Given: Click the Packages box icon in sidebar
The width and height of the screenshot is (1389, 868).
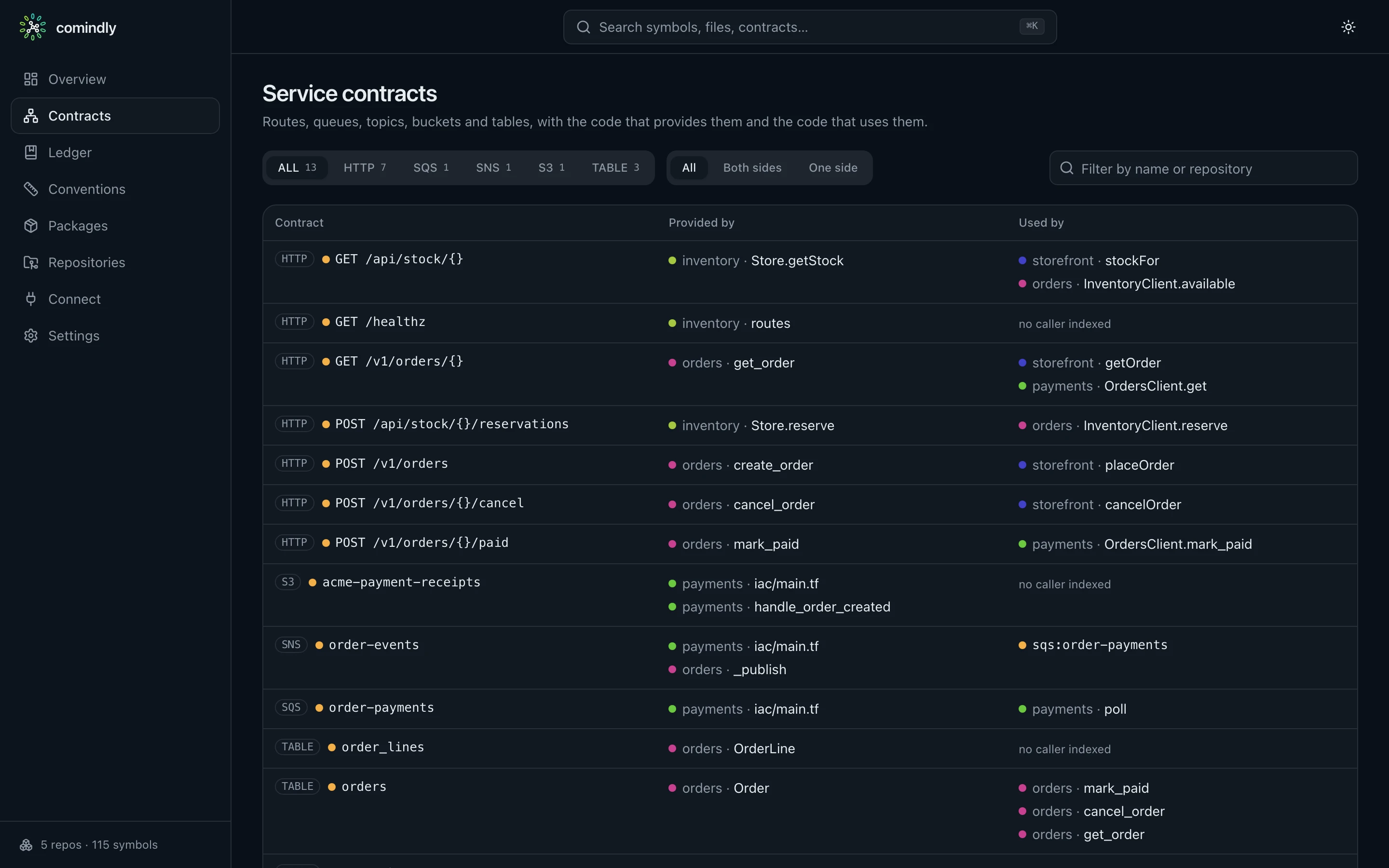Looking at the screenshot, I should click(x=31, y=226).
